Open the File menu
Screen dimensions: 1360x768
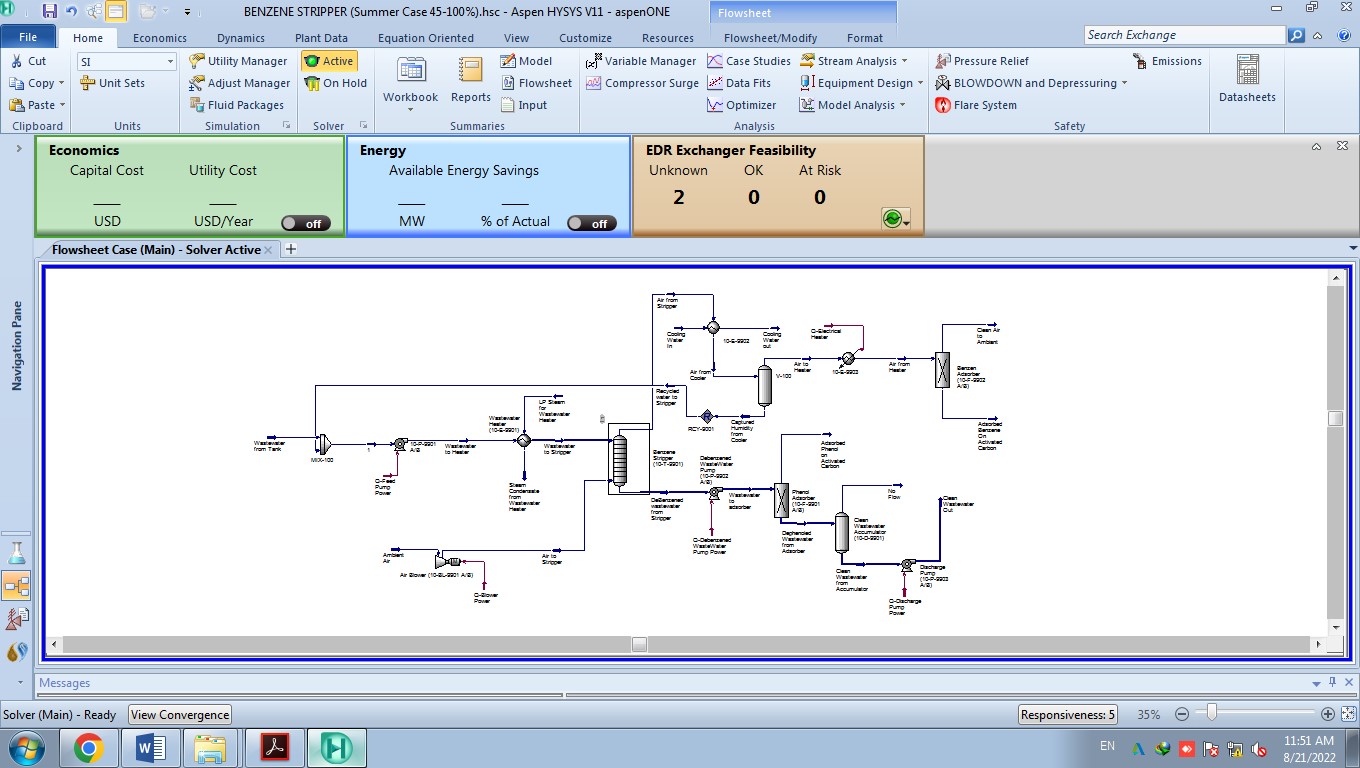coord(28,38)
